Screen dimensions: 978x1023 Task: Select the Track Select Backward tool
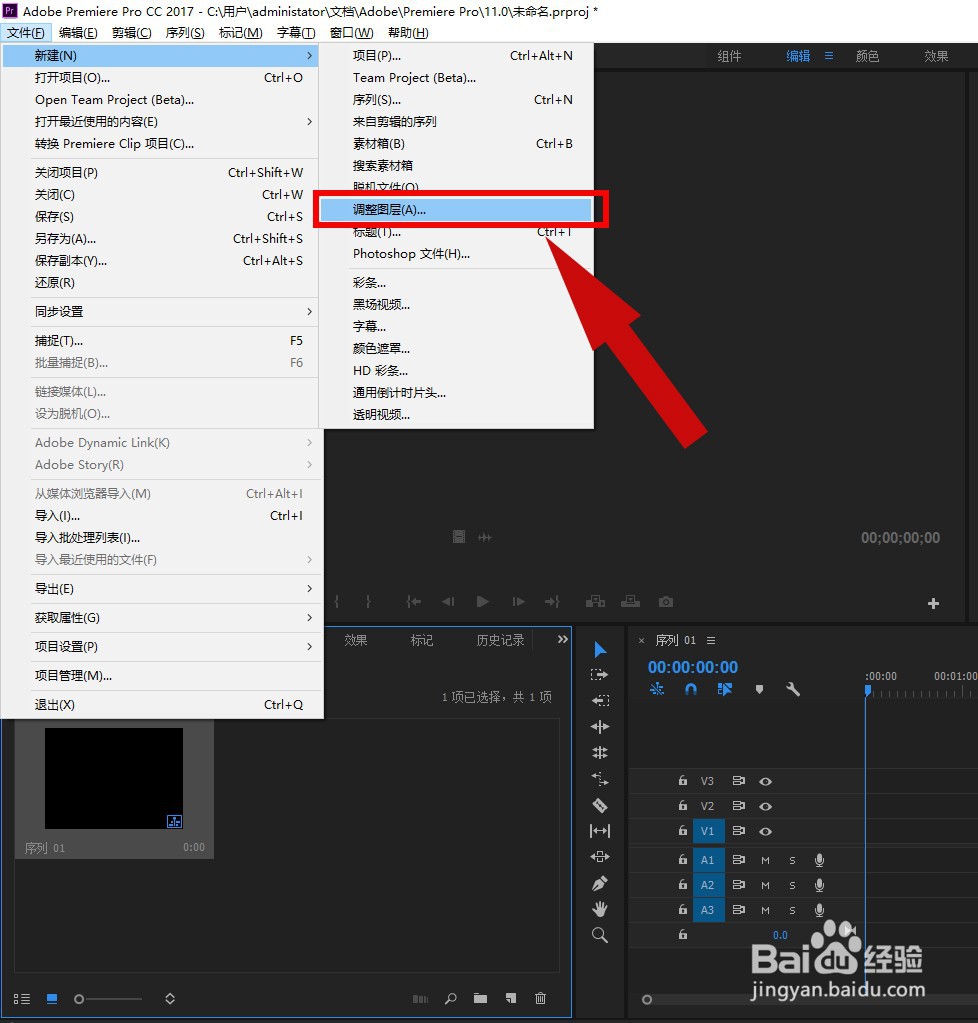[x=600, y=700]
